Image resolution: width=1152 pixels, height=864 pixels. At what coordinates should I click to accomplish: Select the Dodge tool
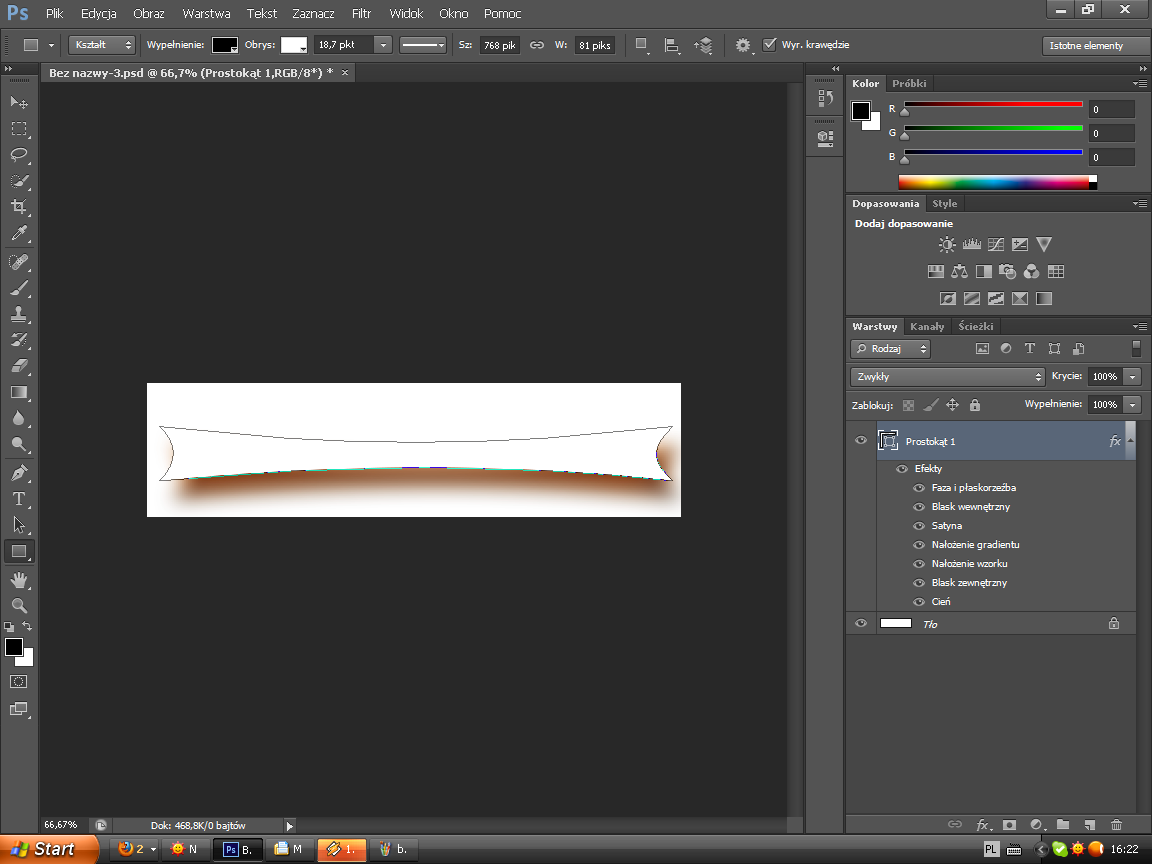(19, 444)
